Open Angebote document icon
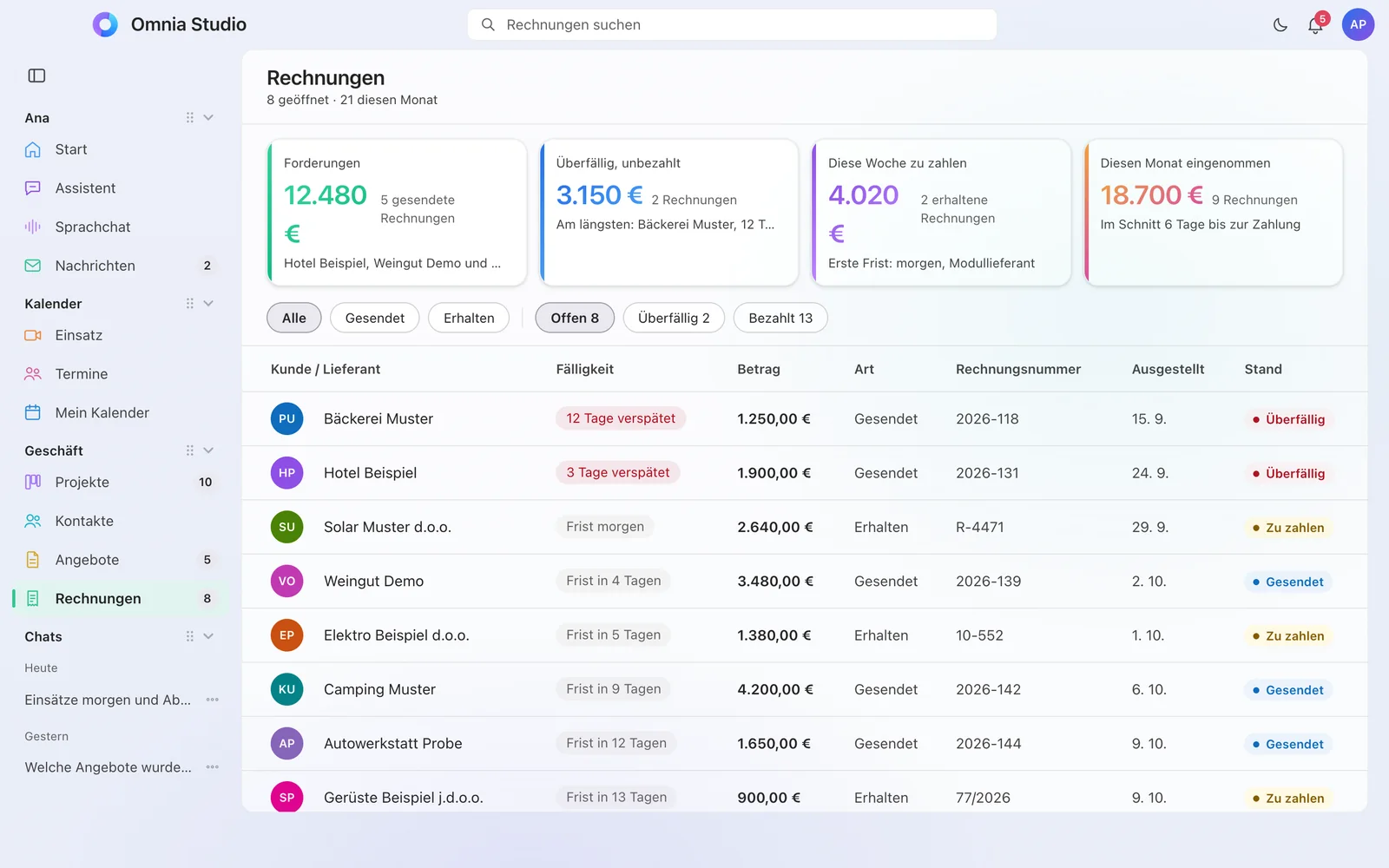Image resolution: width=1389 pixels, height=868 pixels. point(33,560)
